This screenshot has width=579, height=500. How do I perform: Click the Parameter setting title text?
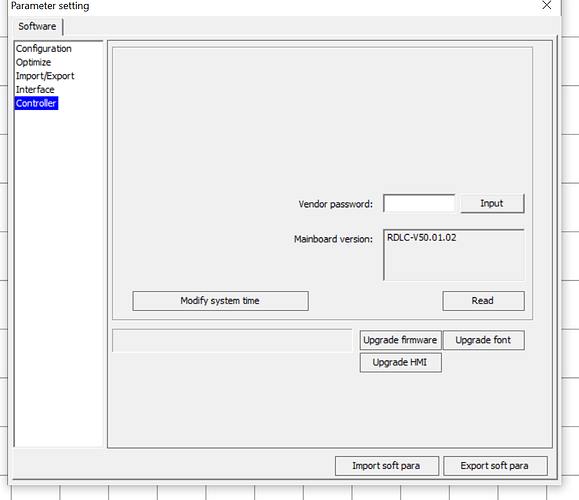[50, 6]
